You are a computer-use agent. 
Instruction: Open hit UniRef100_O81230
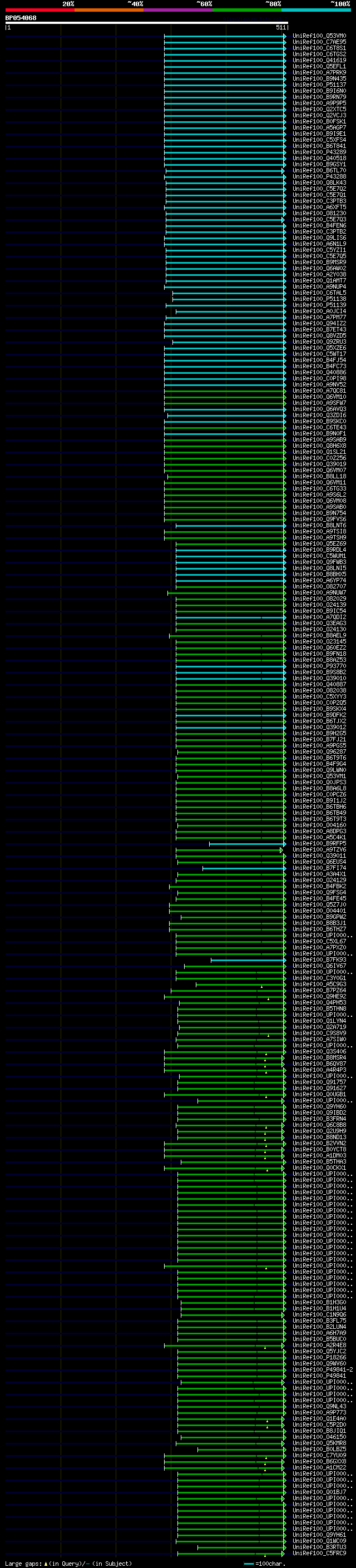coord(319,213)
